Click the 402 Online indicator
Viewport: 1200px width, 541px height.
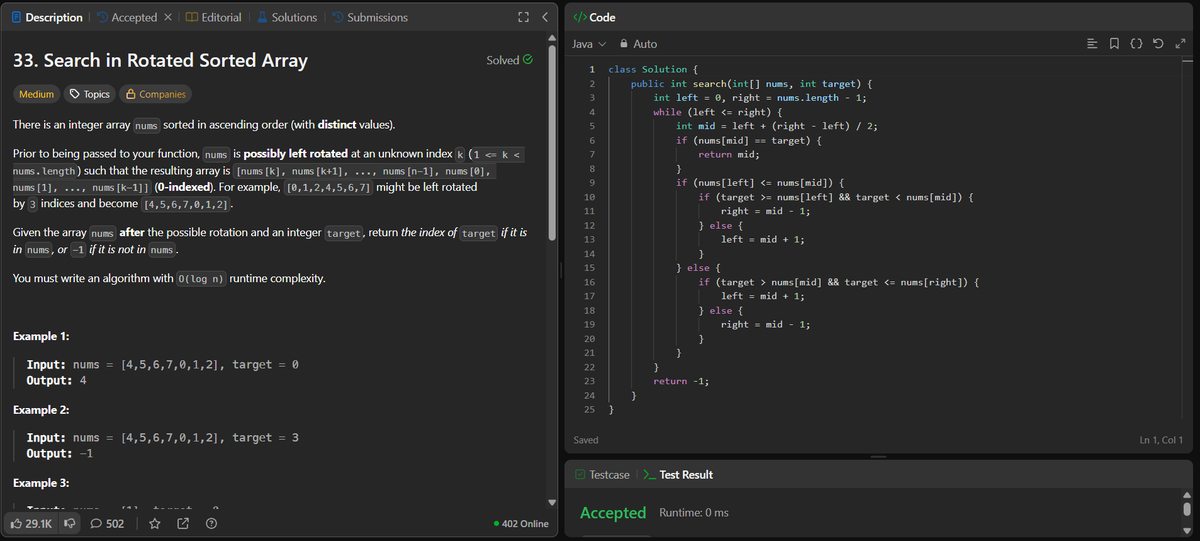click(x=521, y=523)
